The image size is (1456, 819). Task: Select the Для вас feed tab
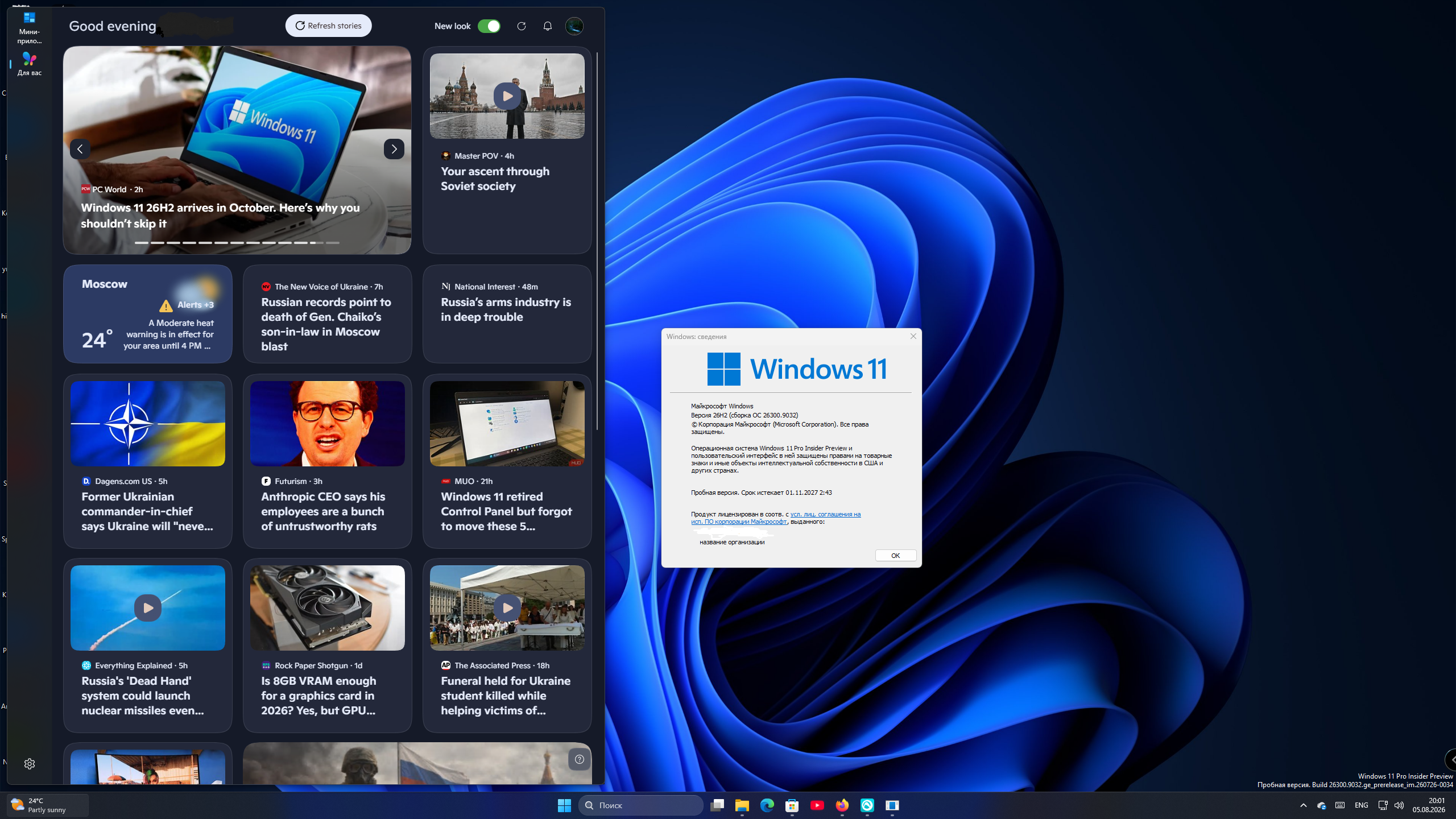pyautogui.click(x=29, y=64)
